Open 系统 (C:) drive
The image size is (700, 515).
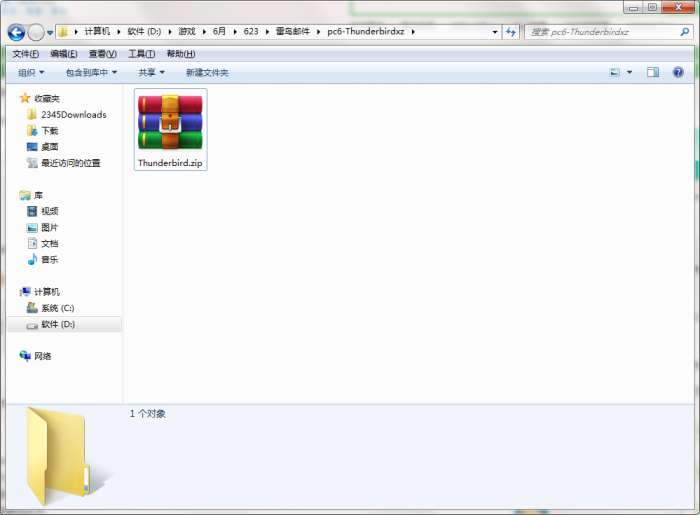[51, 308]
